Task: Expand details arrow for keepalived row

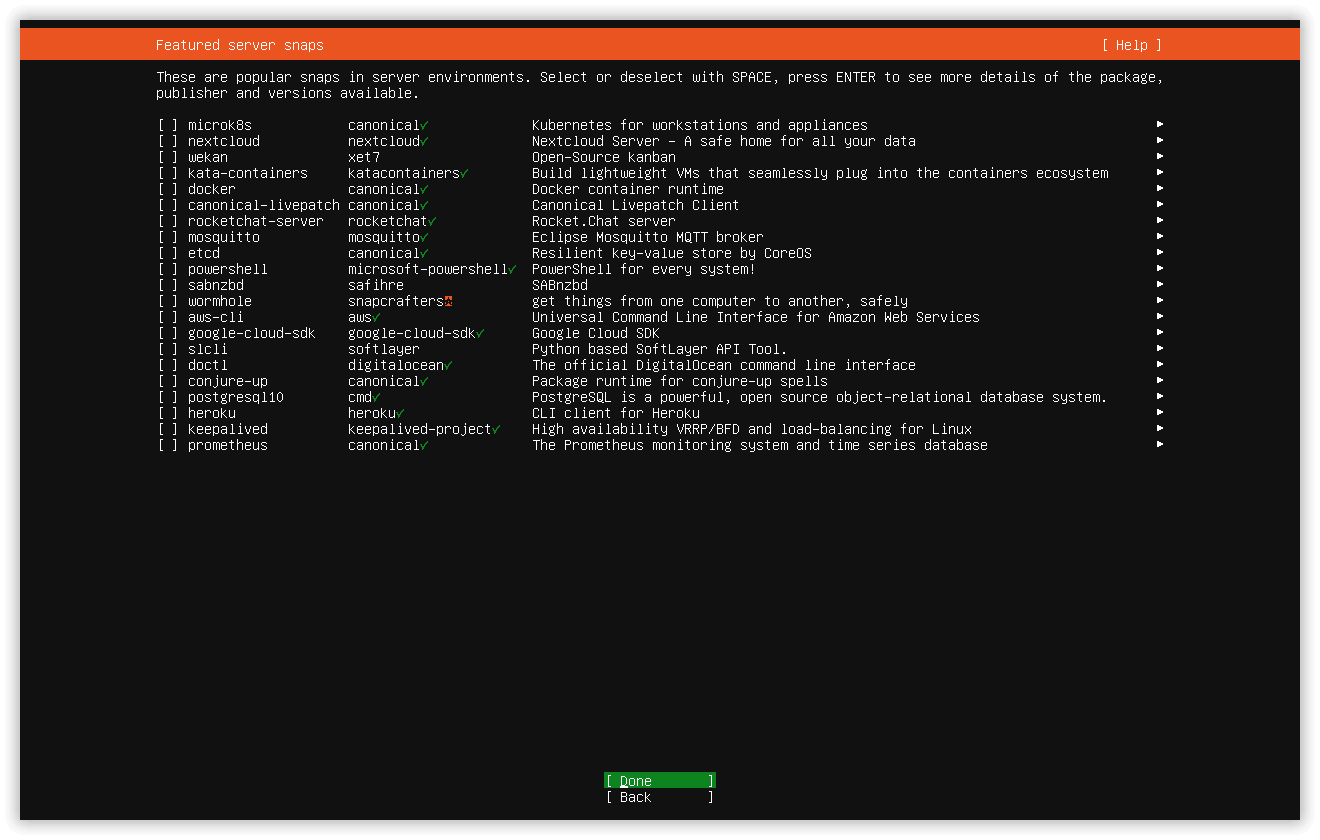Action: tap(1160, 428)
